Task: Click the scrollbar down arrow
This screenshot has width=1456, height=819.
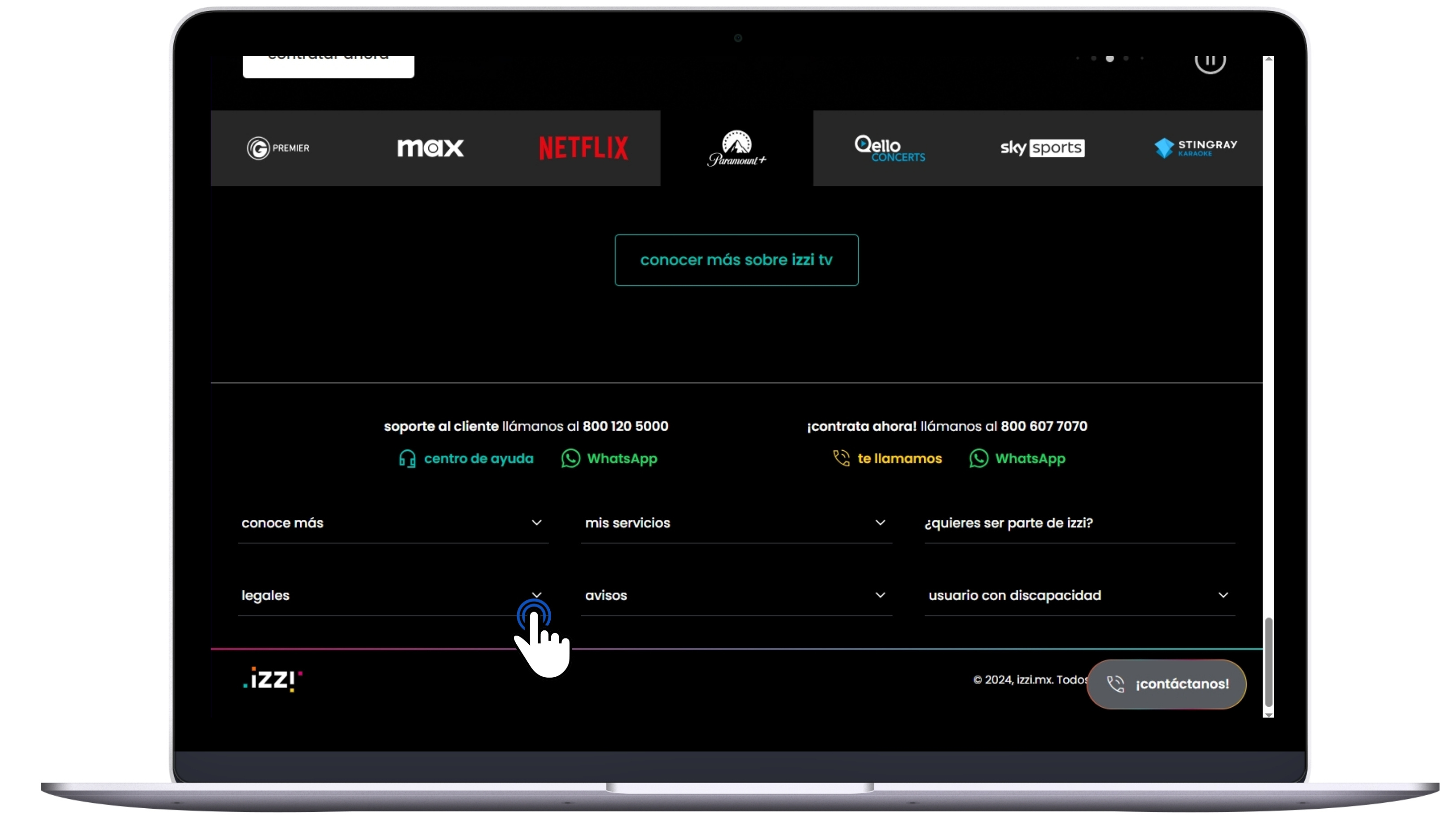Action: (x=1268, y=714)
